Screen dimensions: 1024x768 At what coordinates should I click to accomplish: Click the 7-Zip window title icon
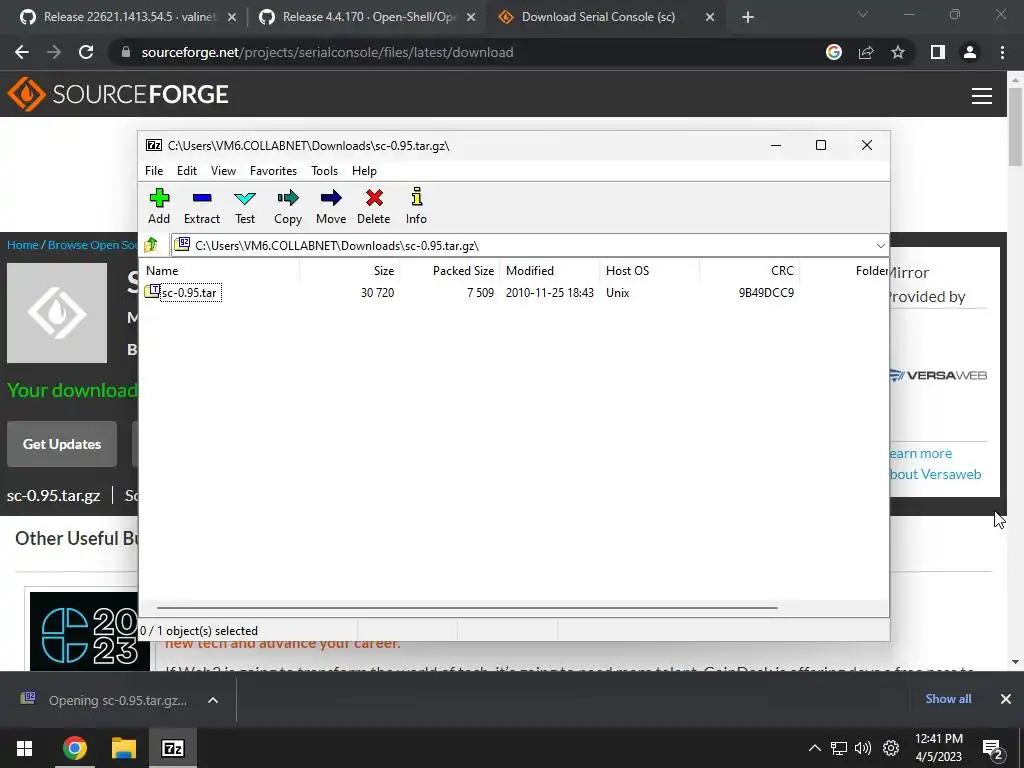tap(154, 145)
